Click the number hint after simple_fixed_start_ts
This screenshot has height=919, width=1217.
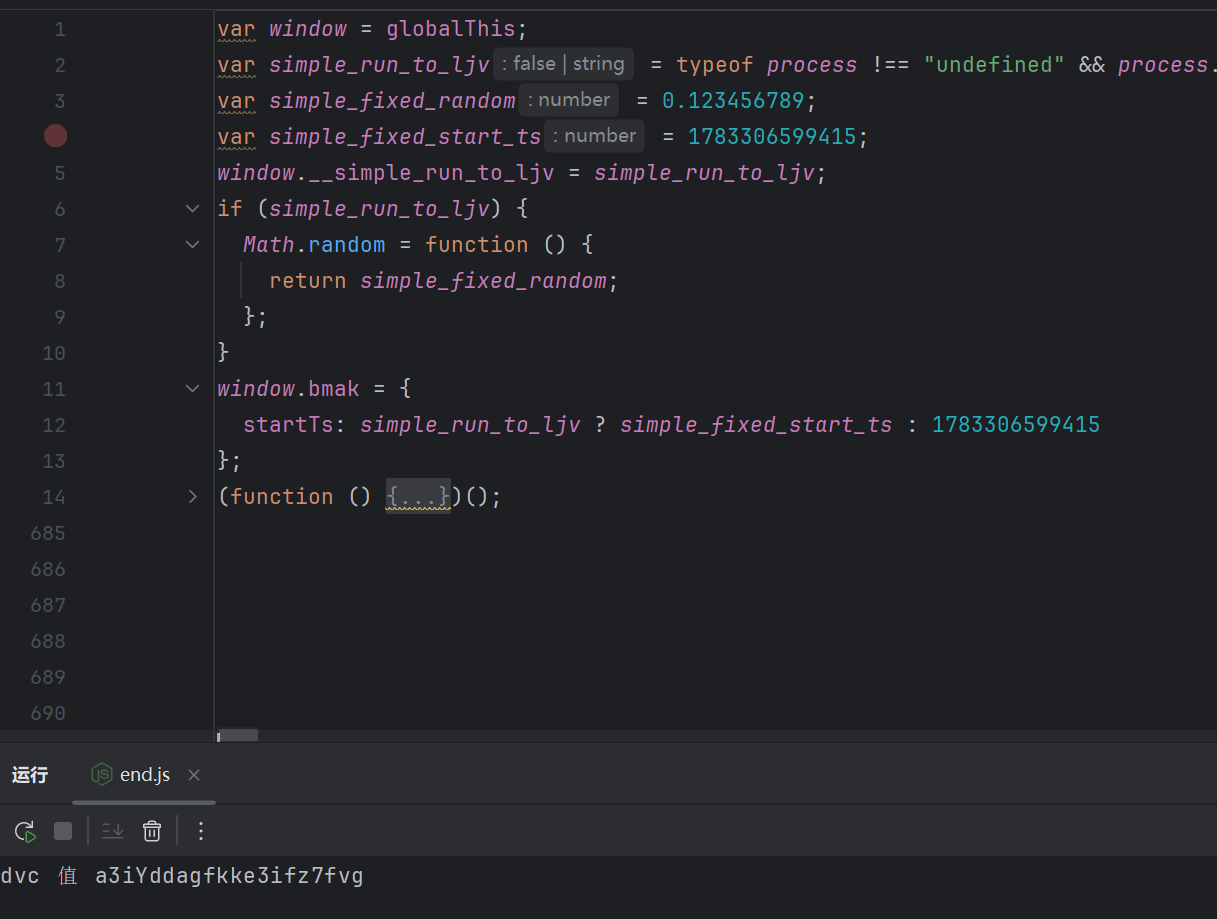click(x=595, y=136)
